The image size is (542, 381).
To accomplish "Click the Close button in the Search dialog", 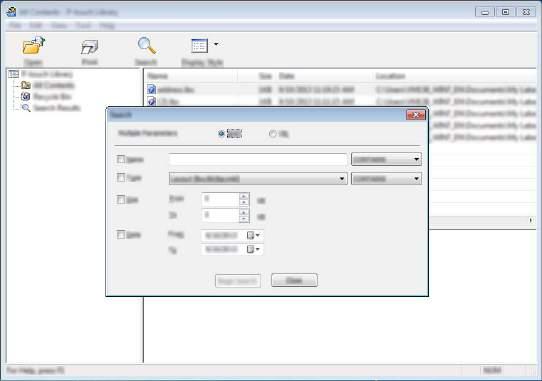I will tap(294, 280).
